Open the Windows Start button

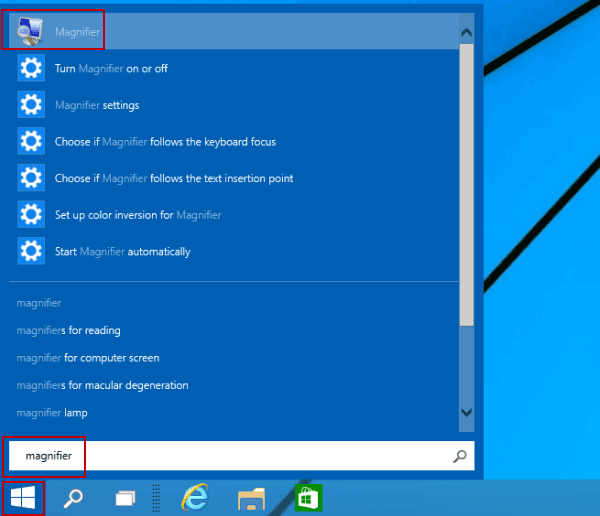(x=23, y=498)
